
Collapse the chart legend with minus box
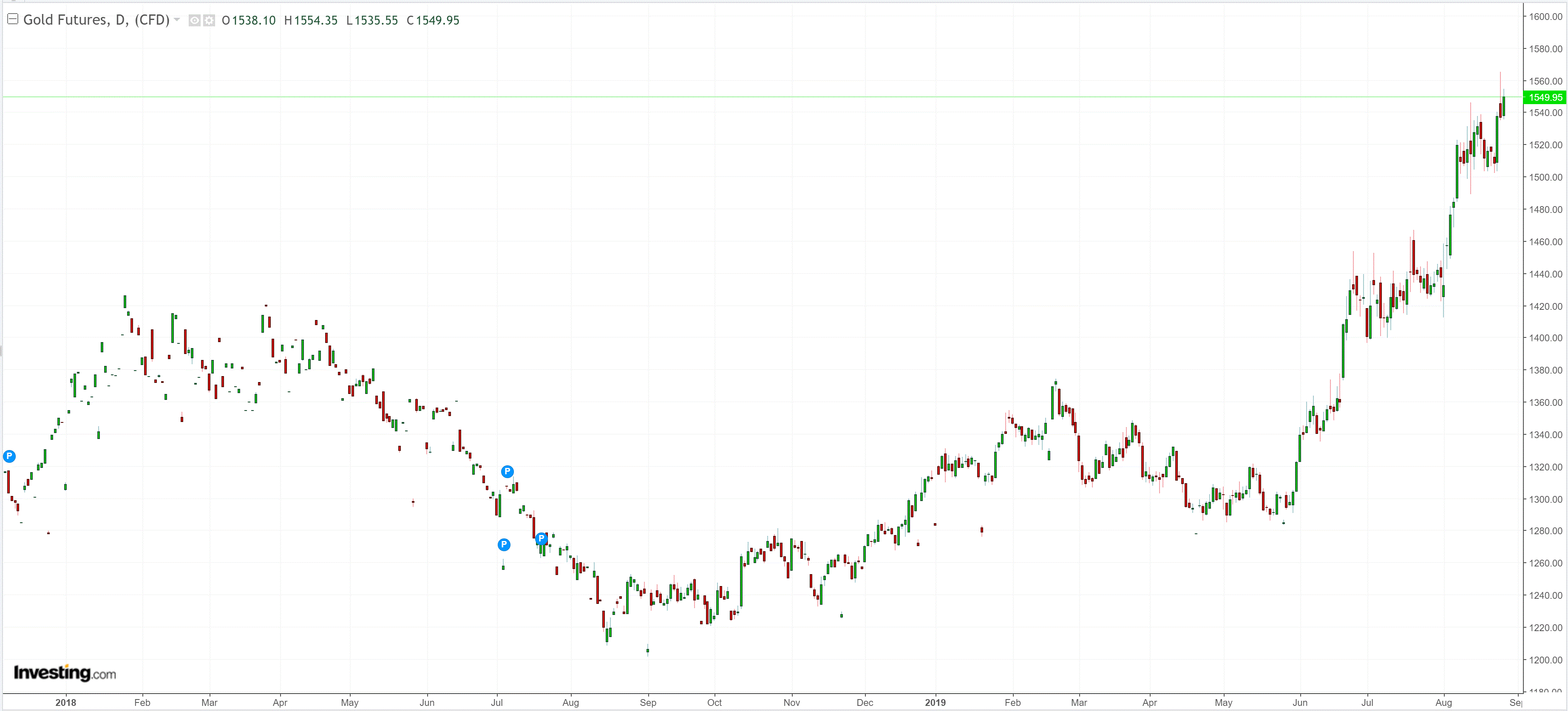coord(12,20)
